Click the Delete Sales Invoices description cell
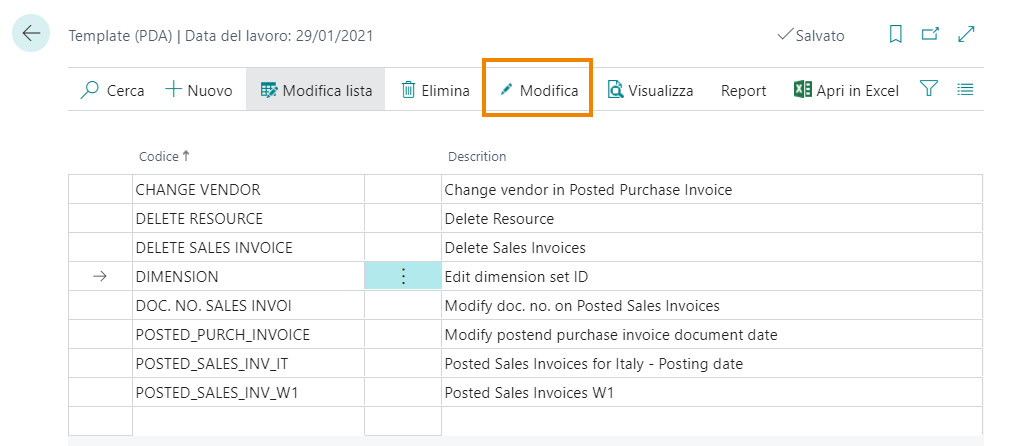 (515, 248)
